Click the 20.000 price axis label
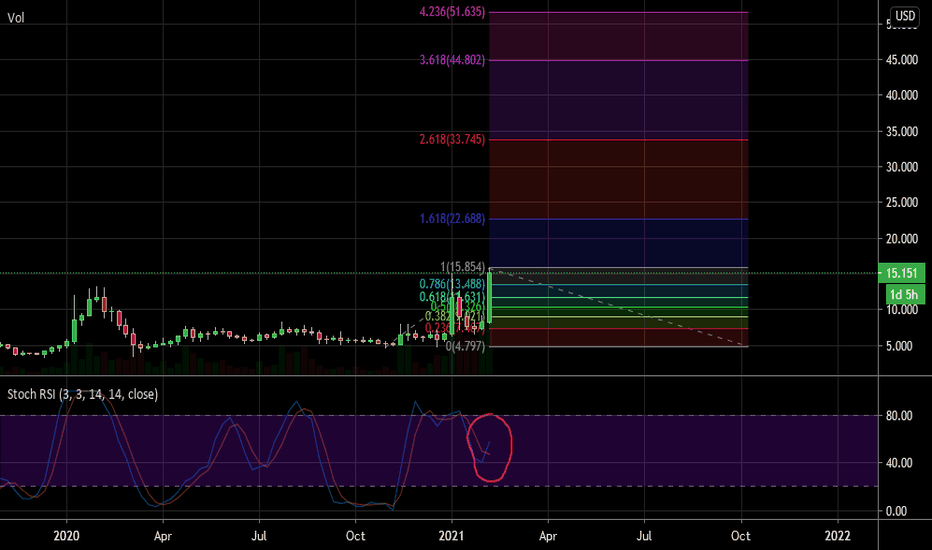 [902, 238]
